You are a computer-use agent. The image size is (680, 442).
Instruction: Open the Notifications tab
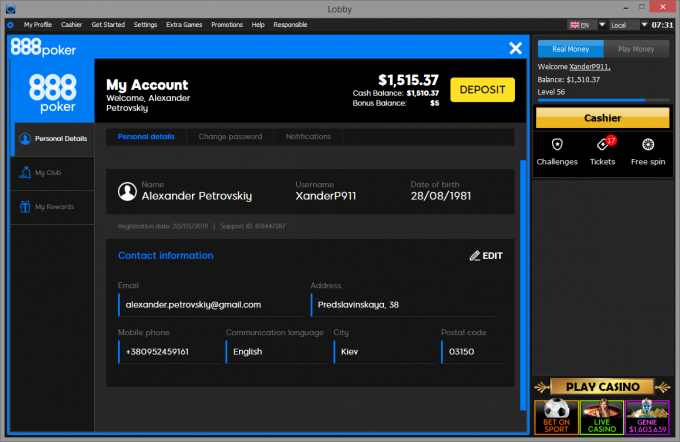[308, 137]
